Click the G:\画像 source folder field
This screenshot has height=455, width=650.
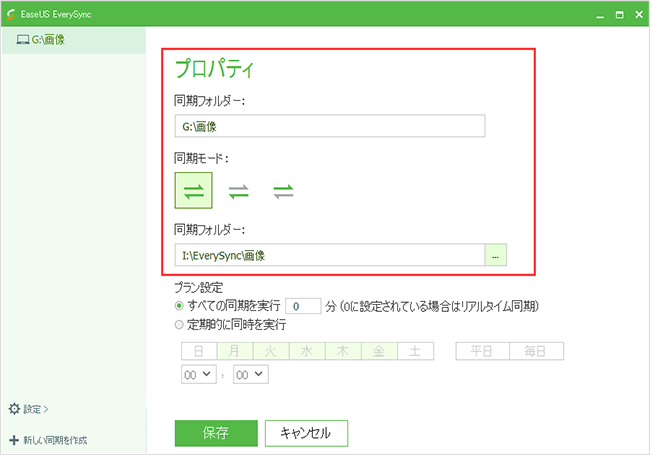click(330, 126)
